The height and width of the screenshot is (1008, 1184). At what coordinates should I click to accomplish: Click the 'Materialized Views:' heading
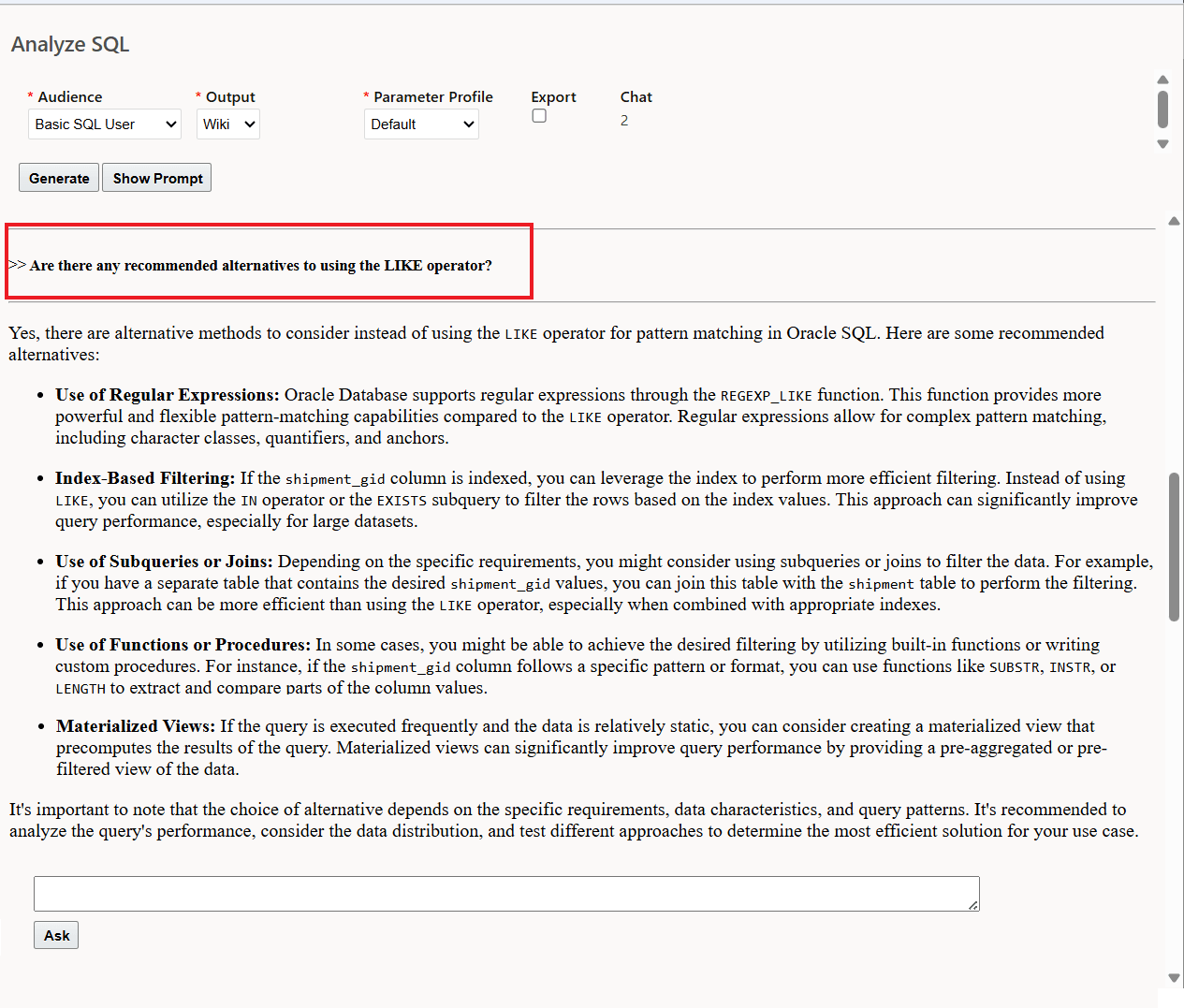click(136, 726)
